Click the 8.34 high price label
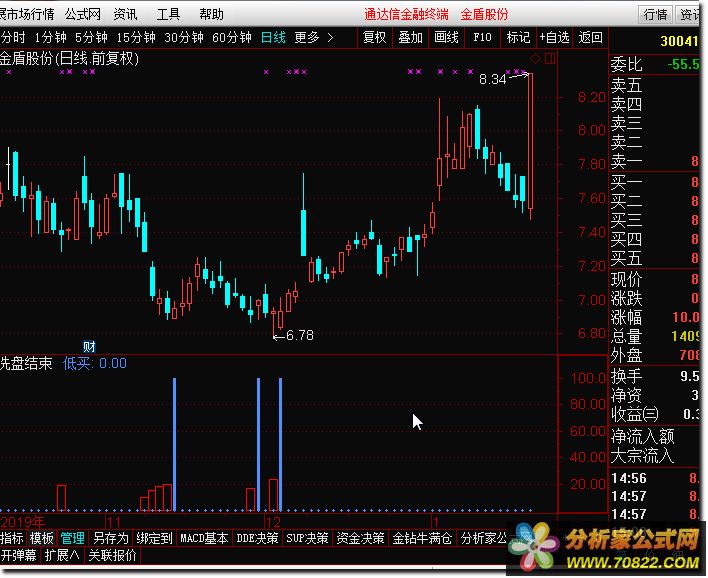The image size is (708, 578). coord(493,79)
